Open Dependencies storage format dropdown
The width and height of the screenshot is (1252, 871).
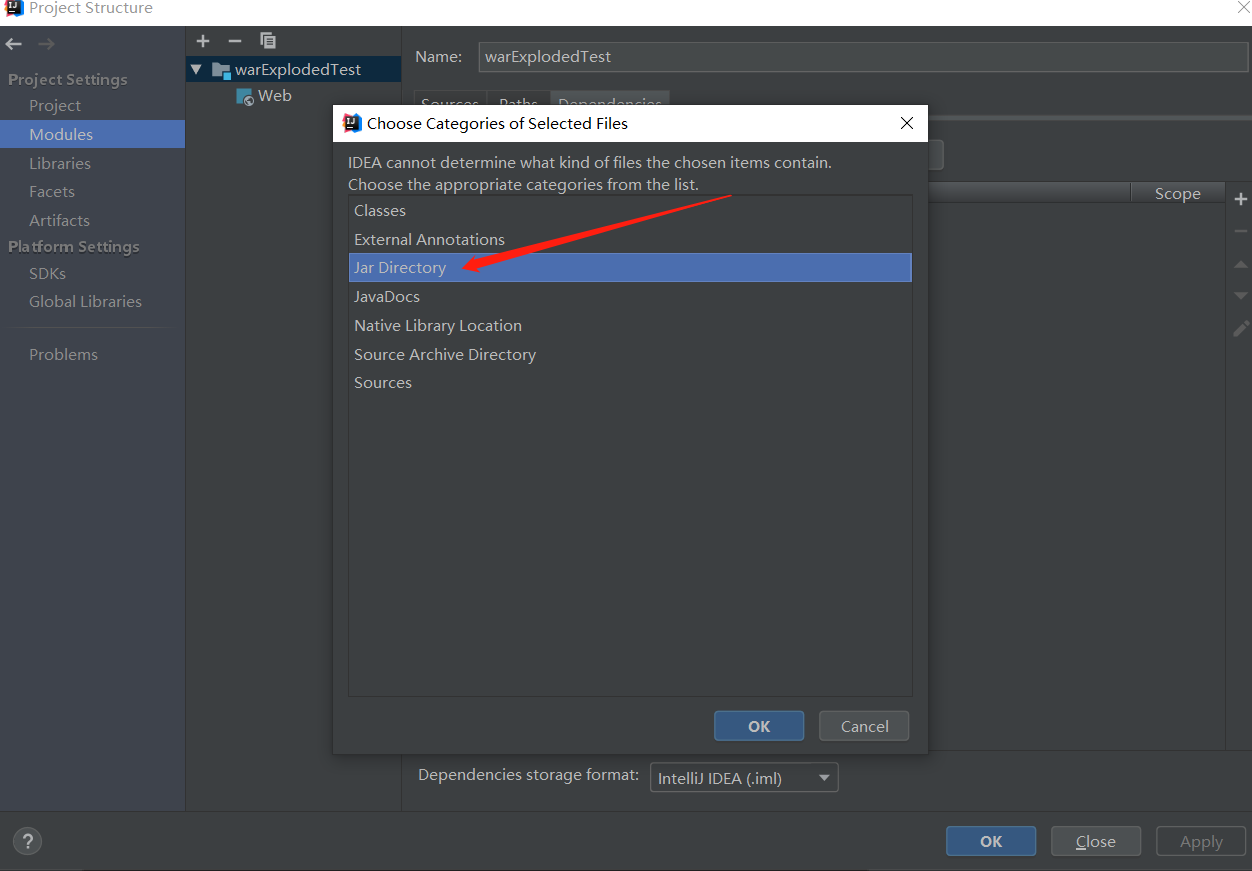pos(744,778)
